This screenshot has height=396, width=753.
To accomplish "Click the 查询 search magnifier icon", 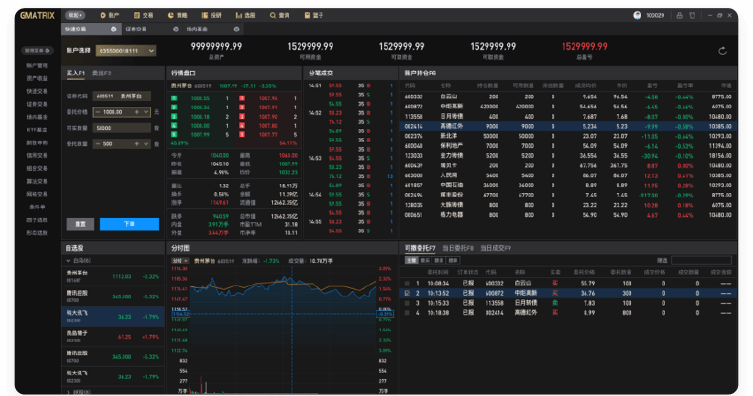I will [x=273, y=15].
